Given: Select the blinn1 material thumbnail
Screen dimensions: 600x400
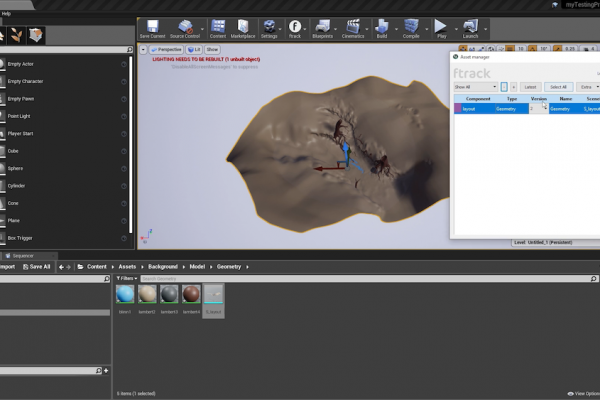Looking at the screenshot, I should pyautogui.click(x=125, y=294).
